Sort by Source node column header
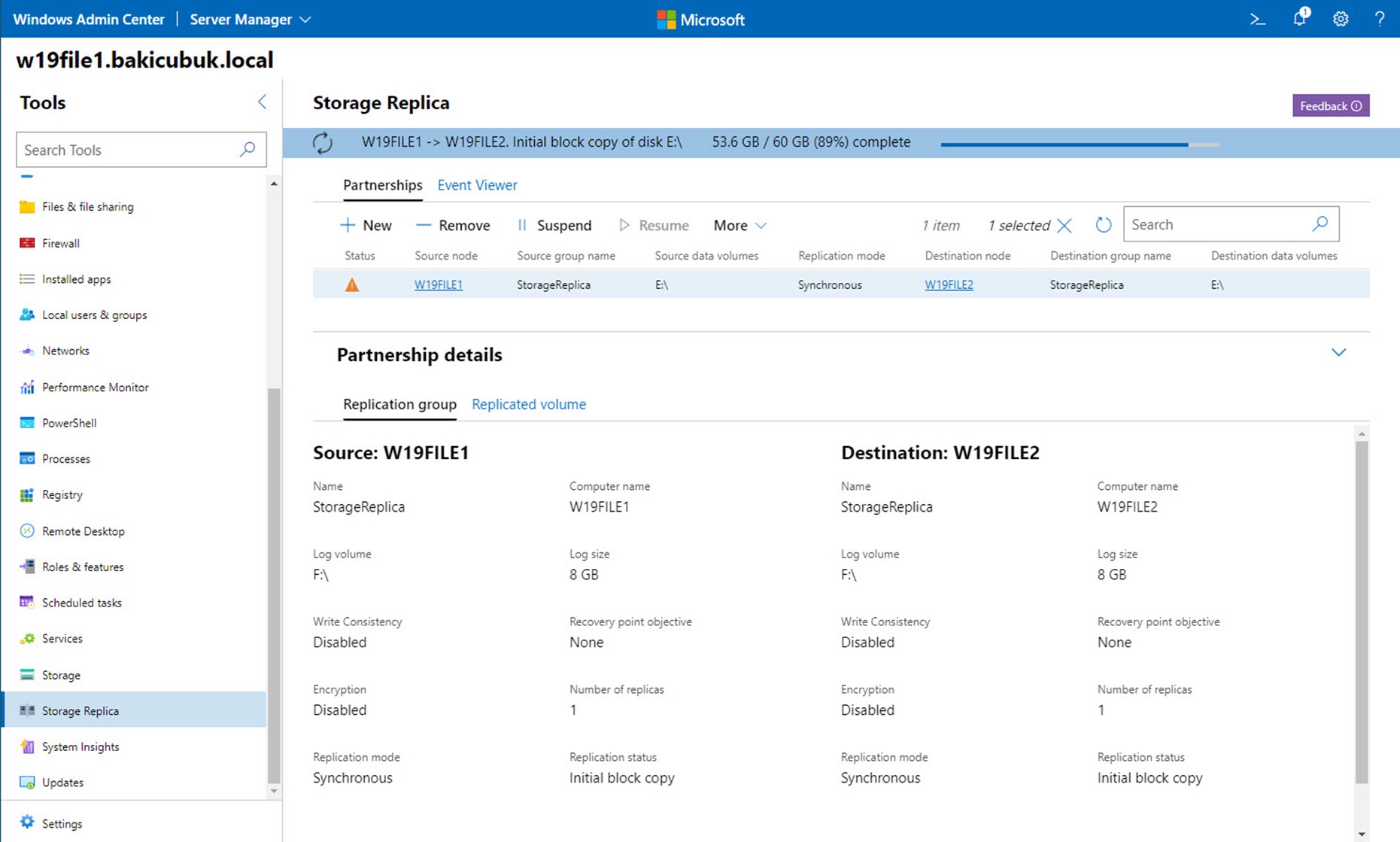The image size is (1400, 842). [446, 256]
